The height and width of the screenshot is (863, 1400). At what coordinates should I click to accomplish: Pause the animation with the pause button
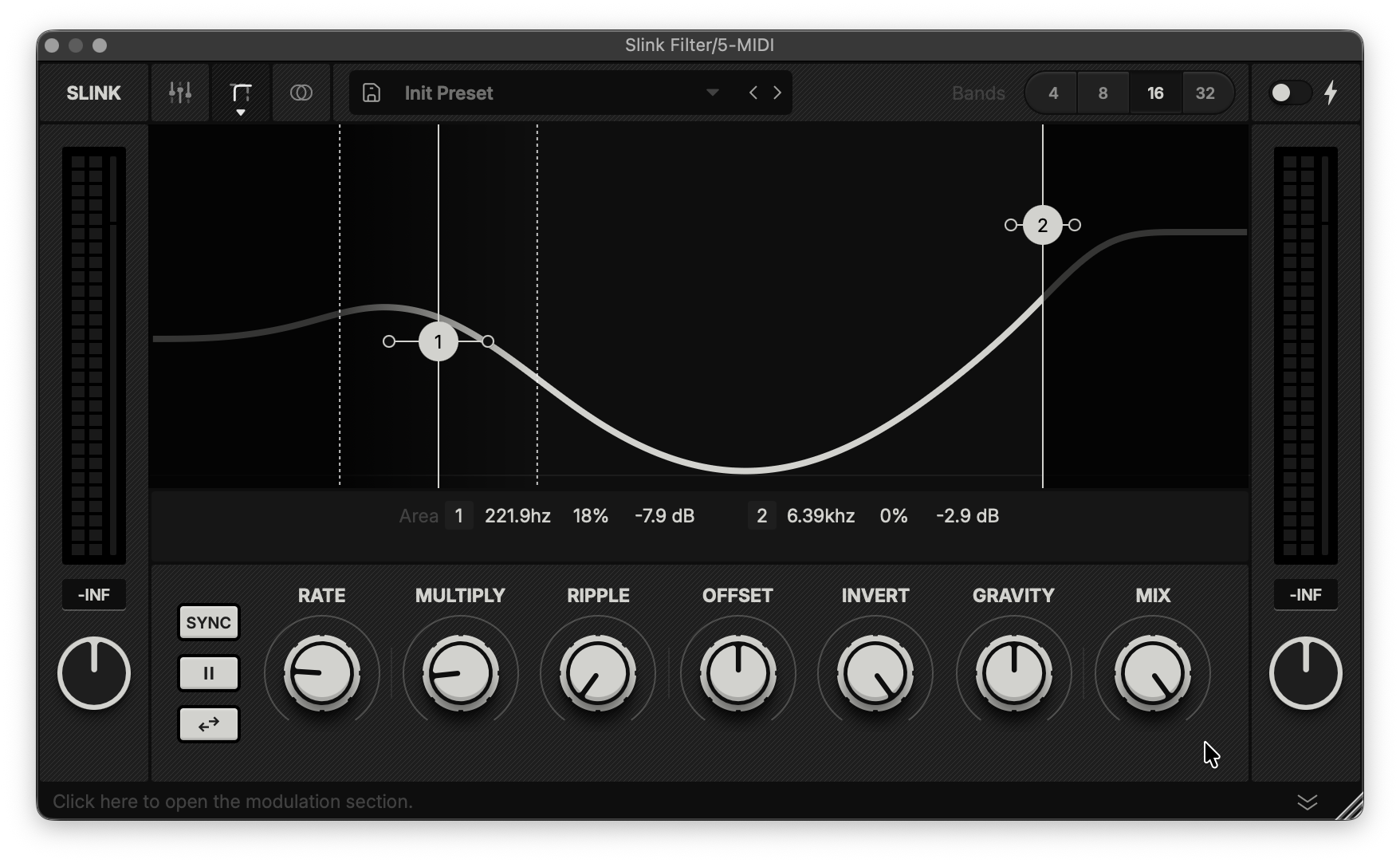tap(209, 673)
